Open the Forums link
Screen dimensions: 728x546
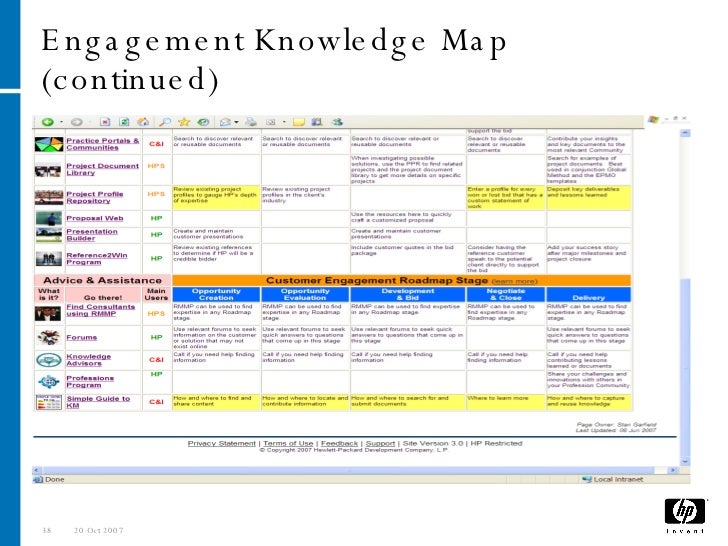[x=82, y=338]
